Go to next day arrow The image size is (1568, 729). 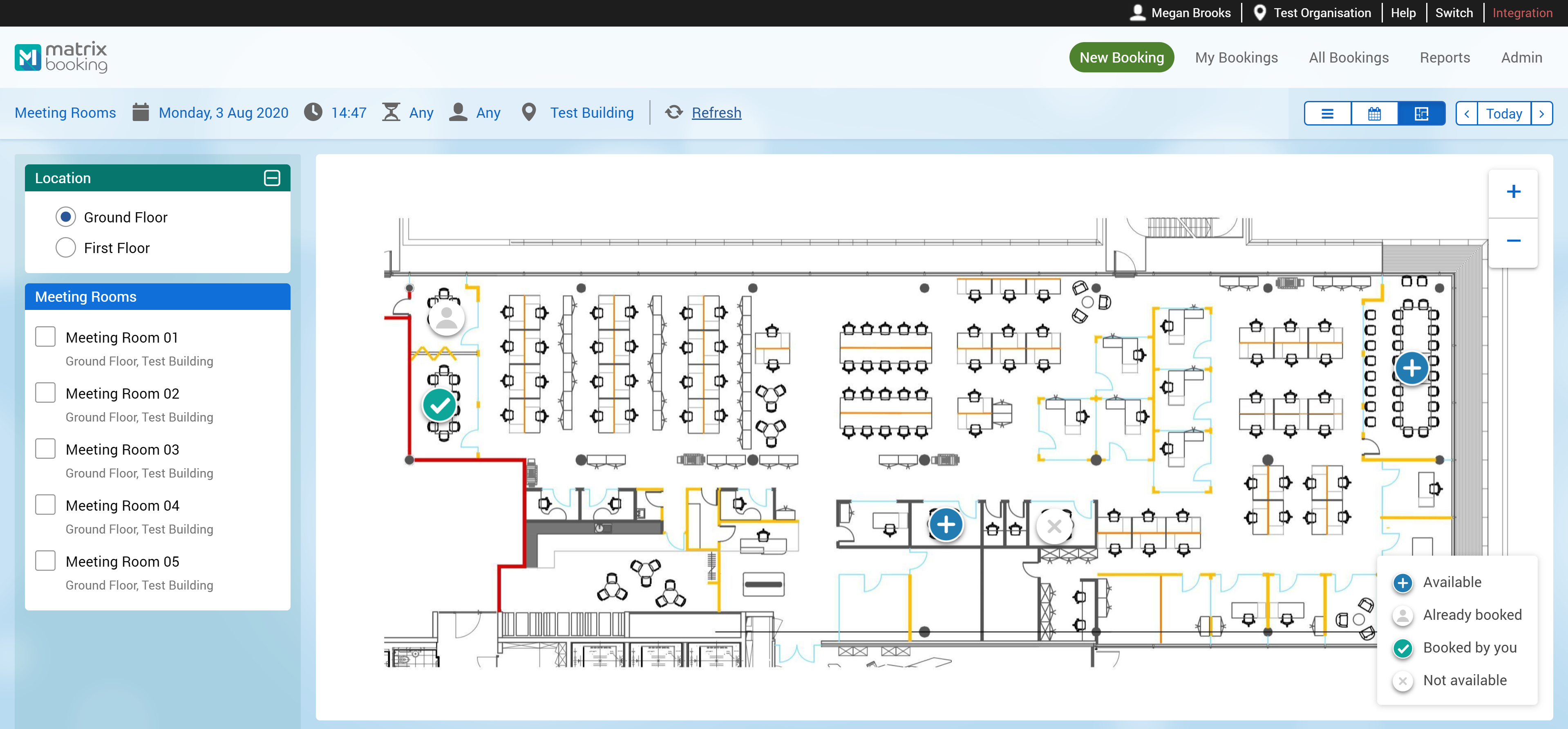(1541, 114)
